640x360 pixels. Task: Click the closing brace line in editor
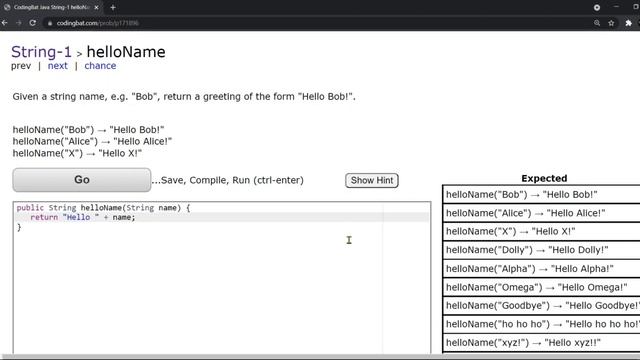[x=19, y=227]
